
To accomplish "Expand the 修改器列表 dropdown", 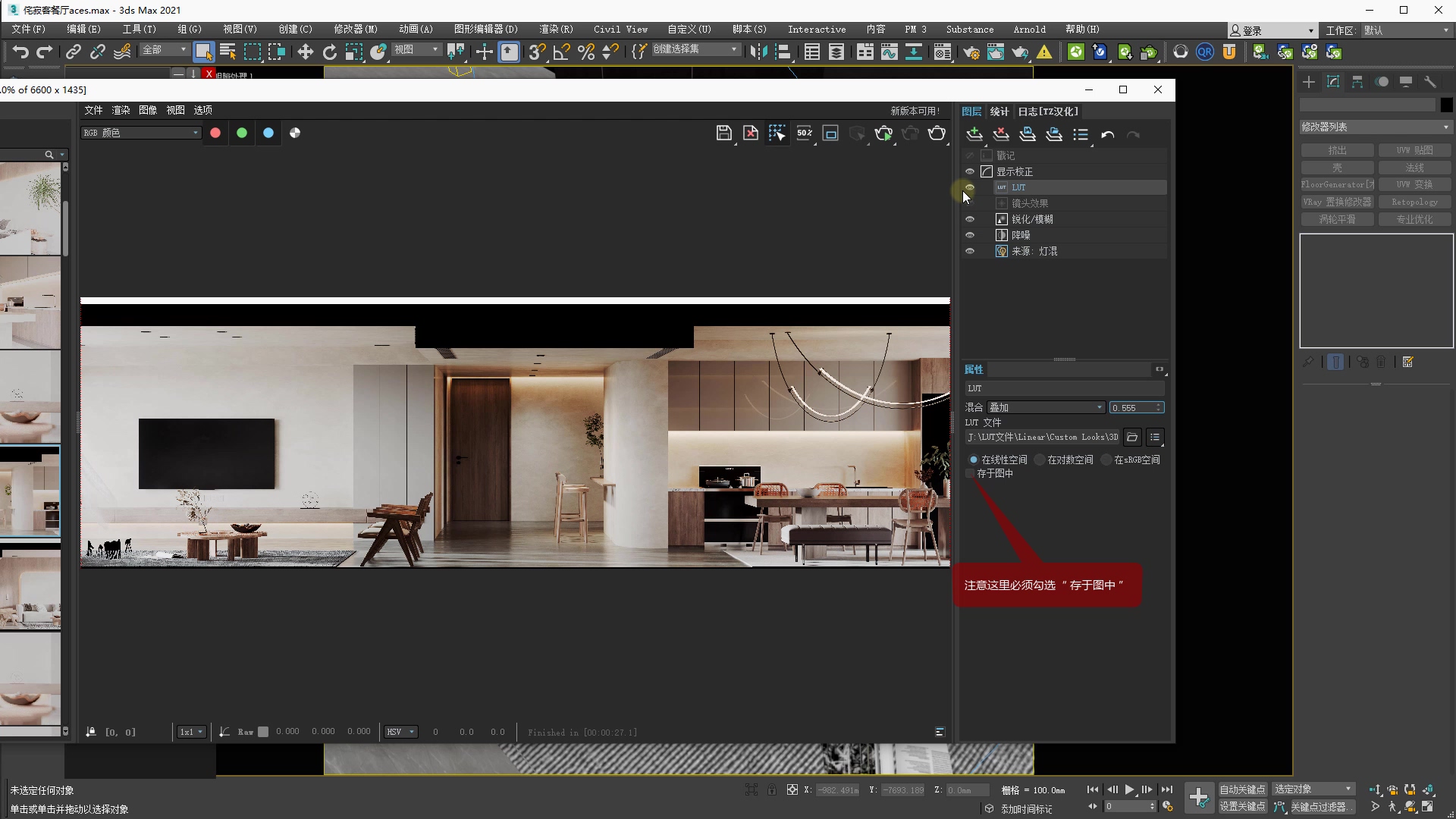I will (x=1375, y=127).
